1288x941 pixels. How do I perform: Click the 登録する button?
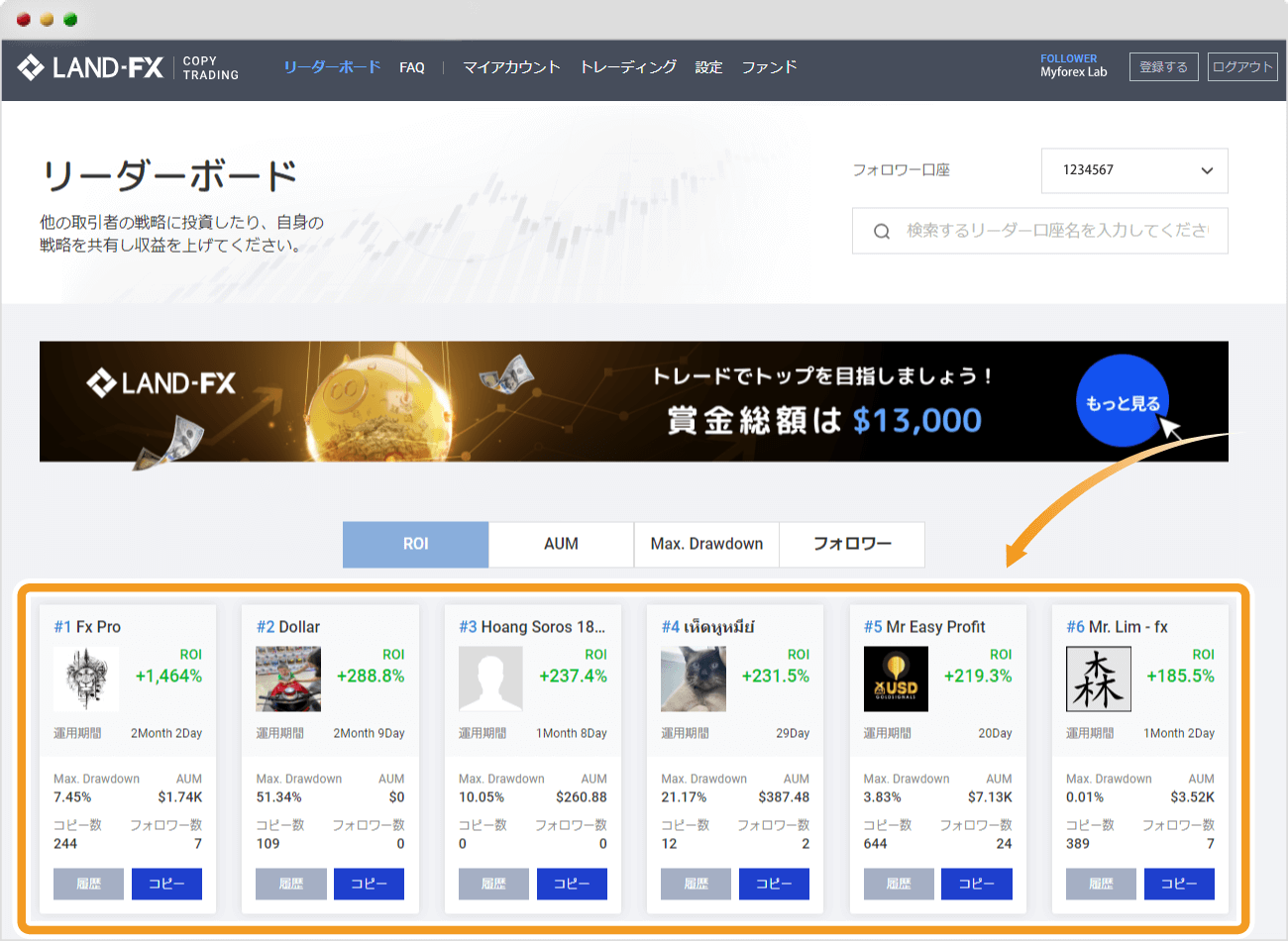point(1163,67)
